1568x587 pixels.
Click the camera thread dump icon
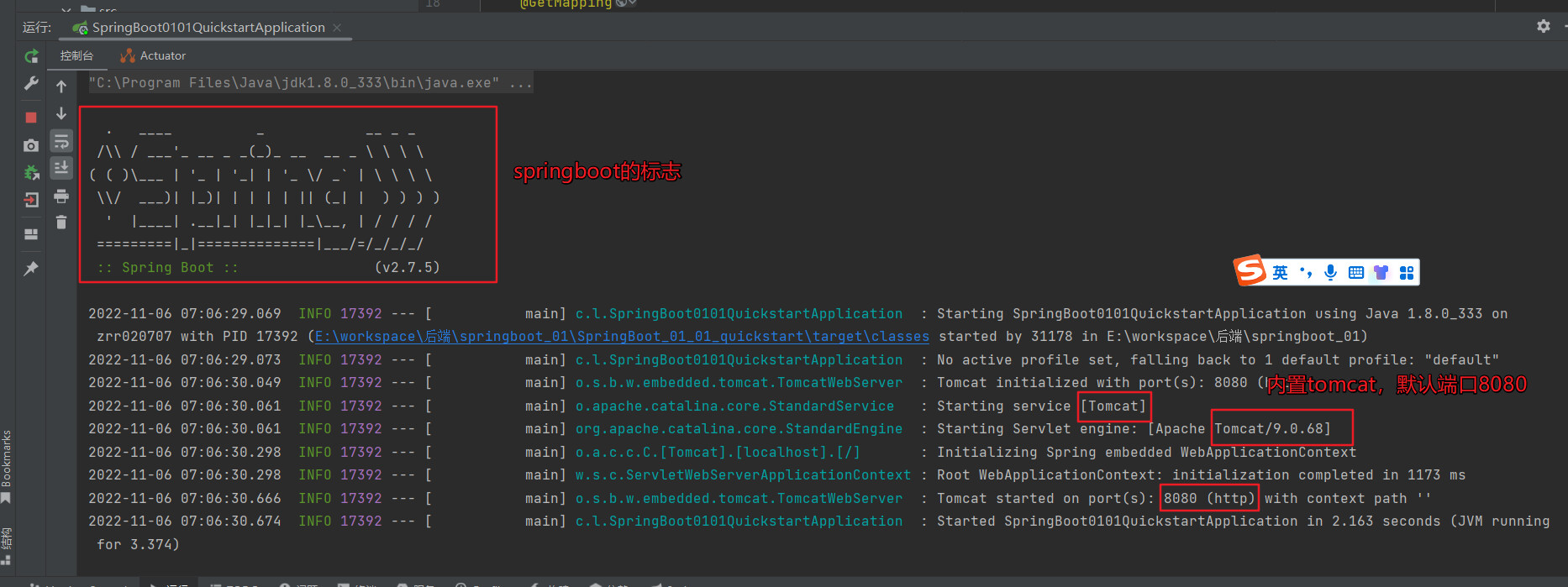tap(31, 145)
